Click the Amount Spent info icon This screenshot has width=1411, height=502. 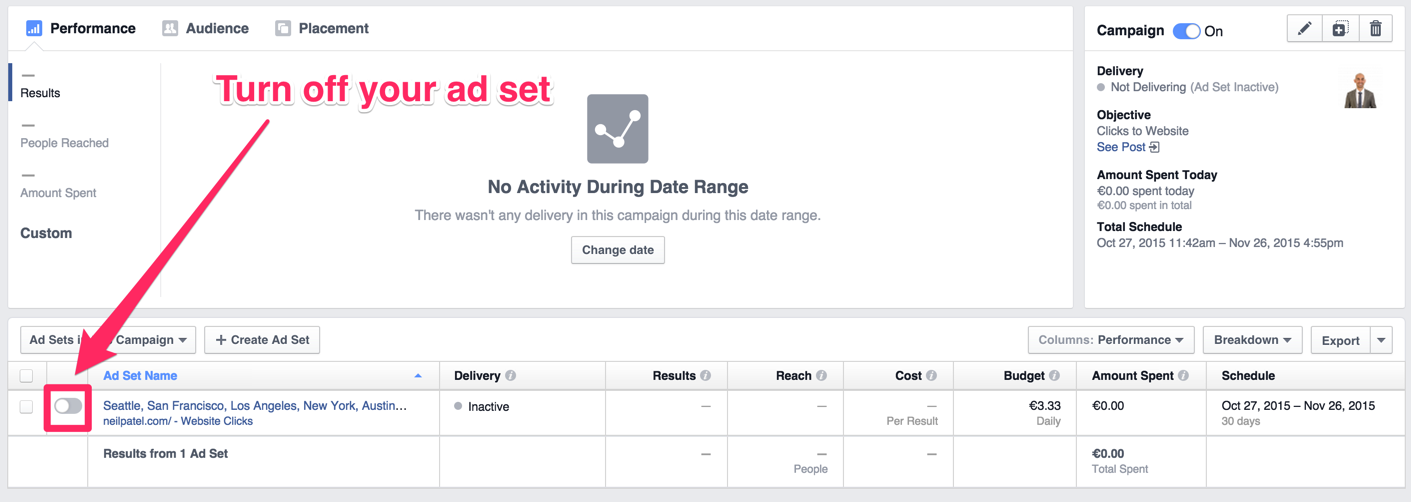(1183, 376)
